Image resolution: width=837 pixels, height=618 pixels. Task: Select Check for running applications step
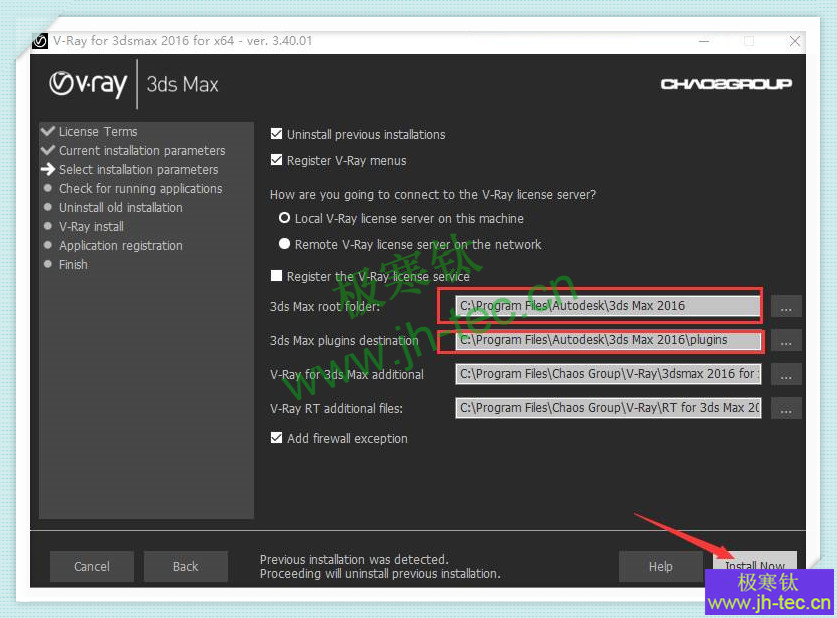click(141, 188)
